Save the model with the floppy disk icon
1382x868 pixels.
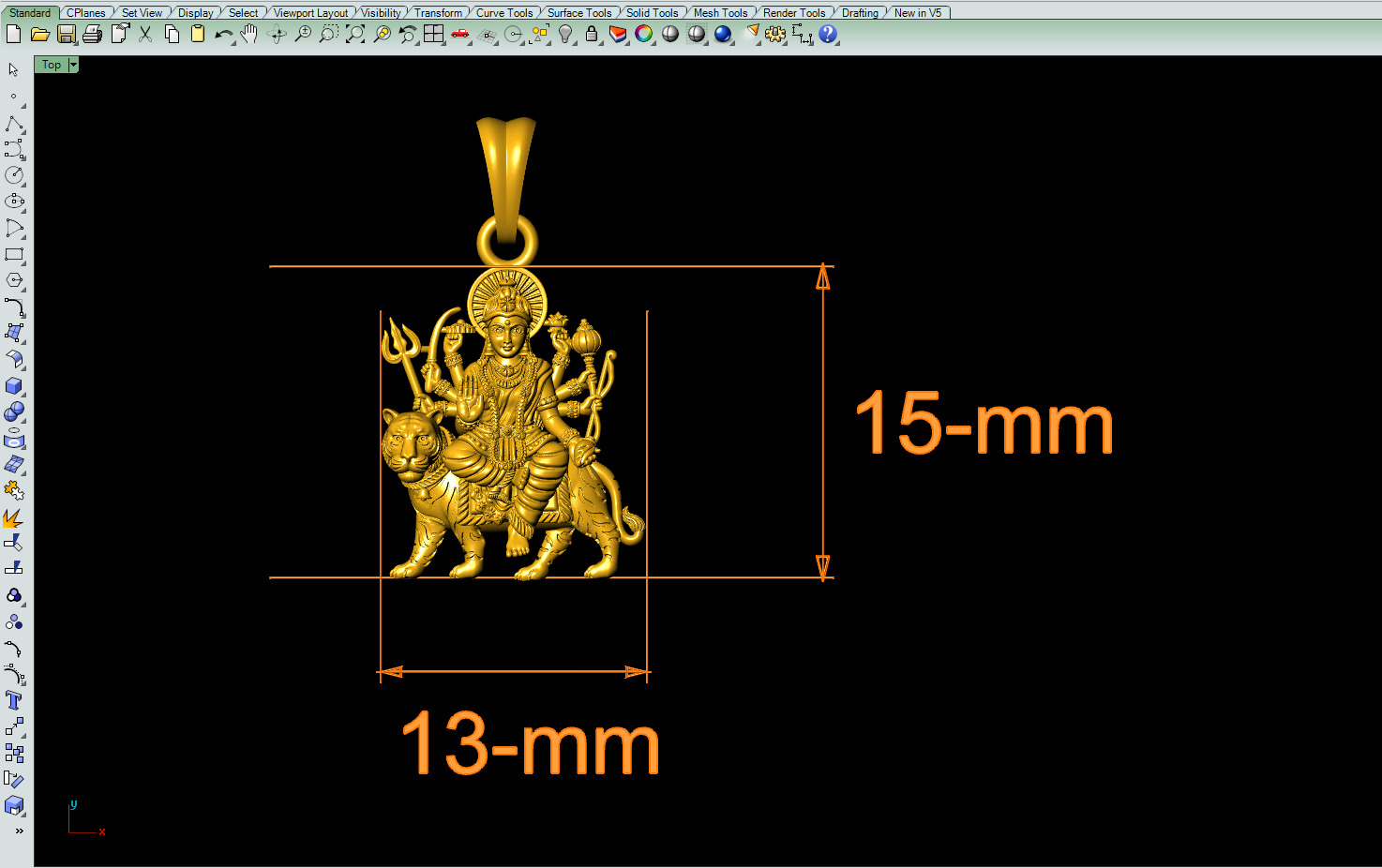click(66, 34)
